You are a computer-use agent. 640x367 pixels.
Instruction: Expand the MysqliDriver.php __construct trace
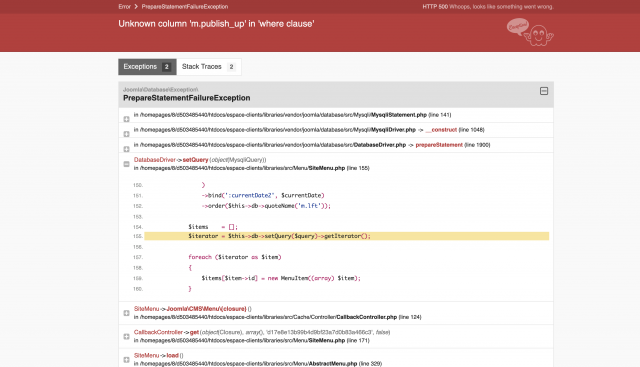(127, 134)
